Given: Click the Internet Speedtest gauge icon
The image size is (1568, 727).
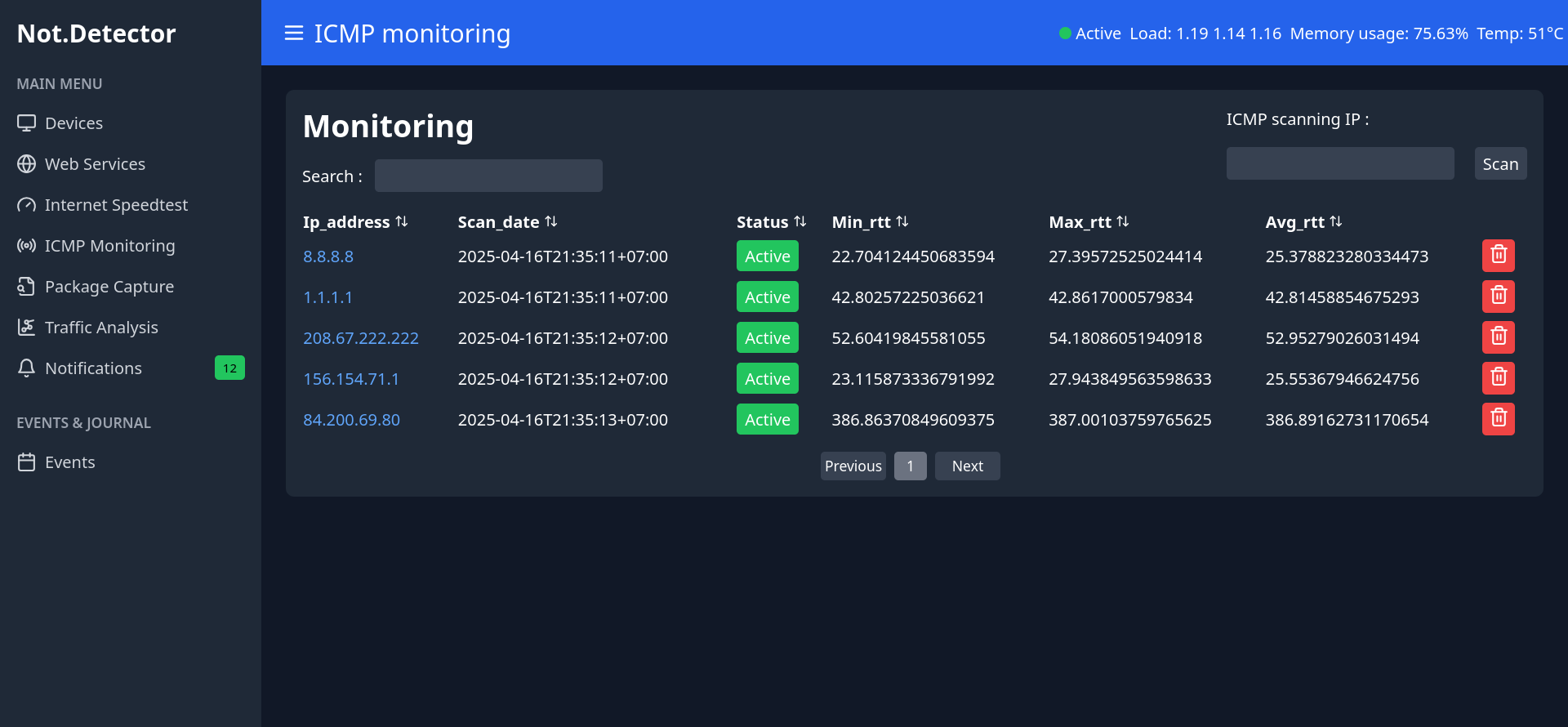Looking at the screenshot, I should click(27, 204).
